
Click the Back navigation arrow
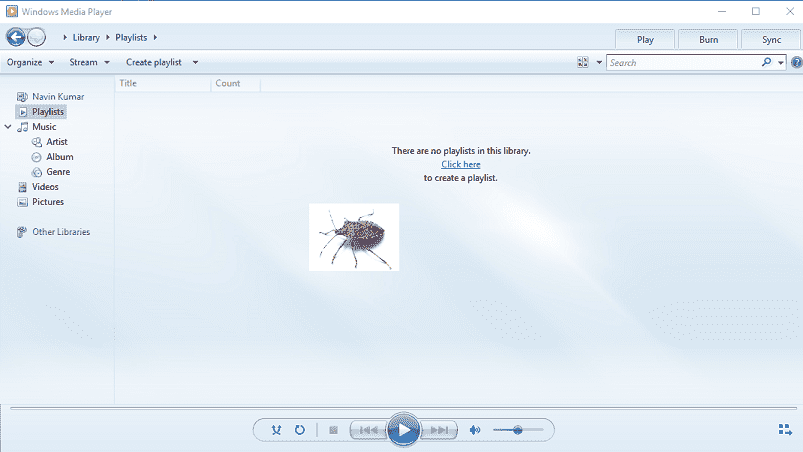[x=15, y=37]
